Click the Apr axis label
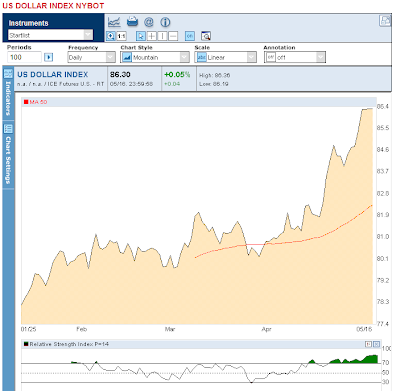 click(x=266, y=329)
